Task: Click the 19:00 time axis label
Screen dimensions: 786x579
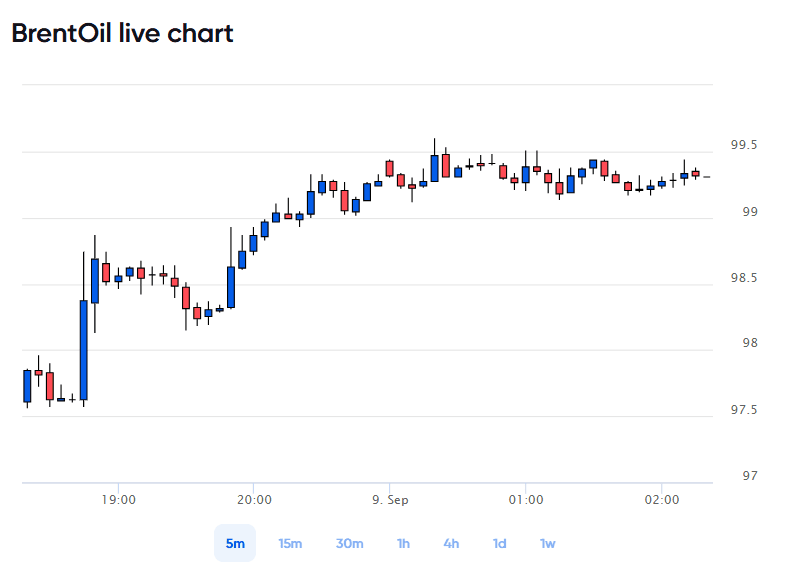Action: 118,500
